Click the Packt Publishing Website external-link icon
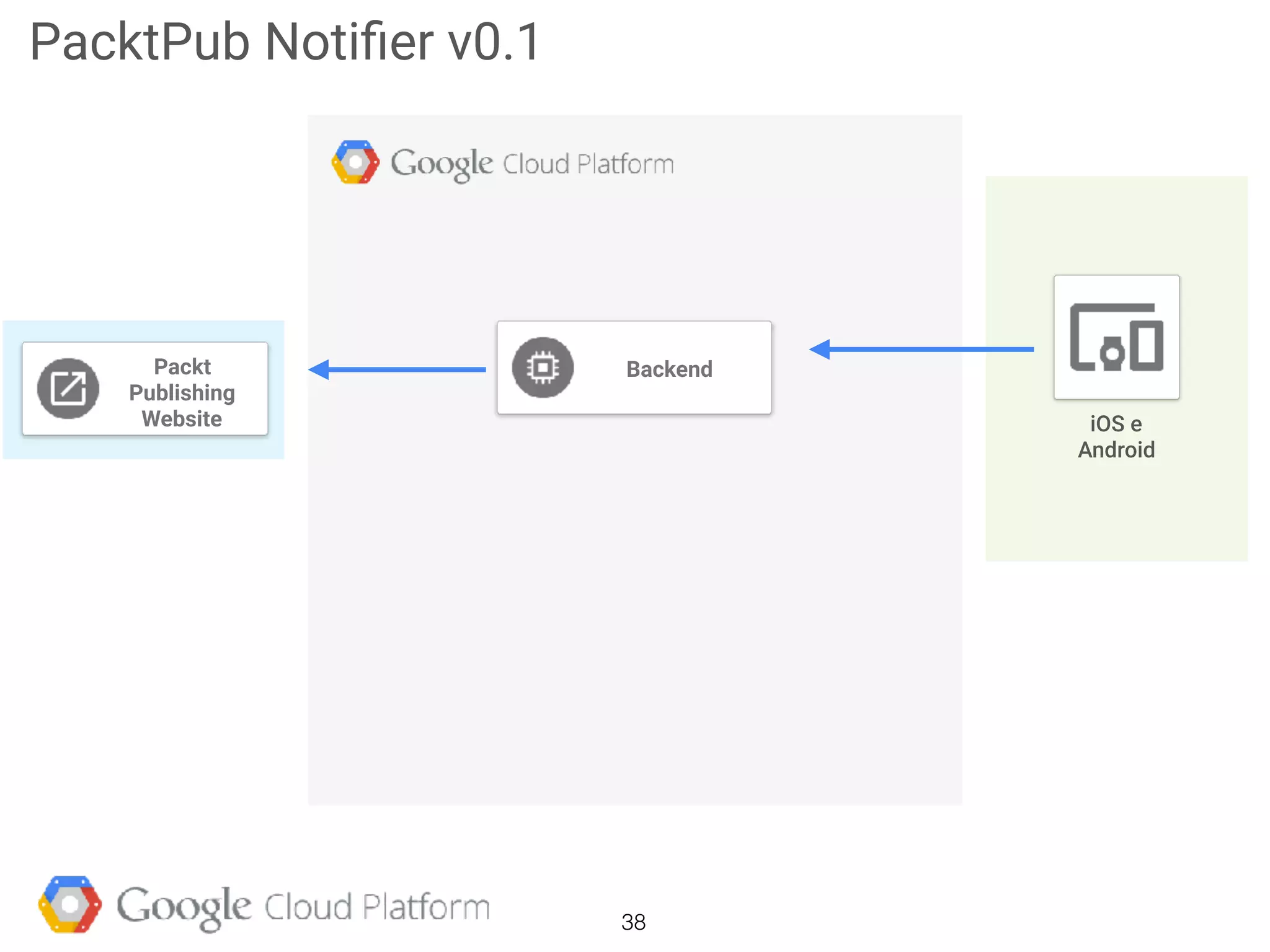Viewport: 1270px width, 952px height. point(68,389)
